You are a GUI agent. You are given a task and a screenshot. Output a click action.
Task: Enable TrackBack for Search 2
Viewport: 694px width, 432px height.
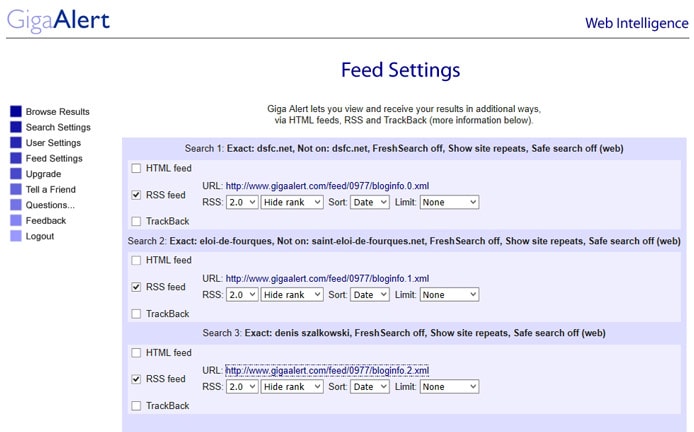tap(136, 313)
